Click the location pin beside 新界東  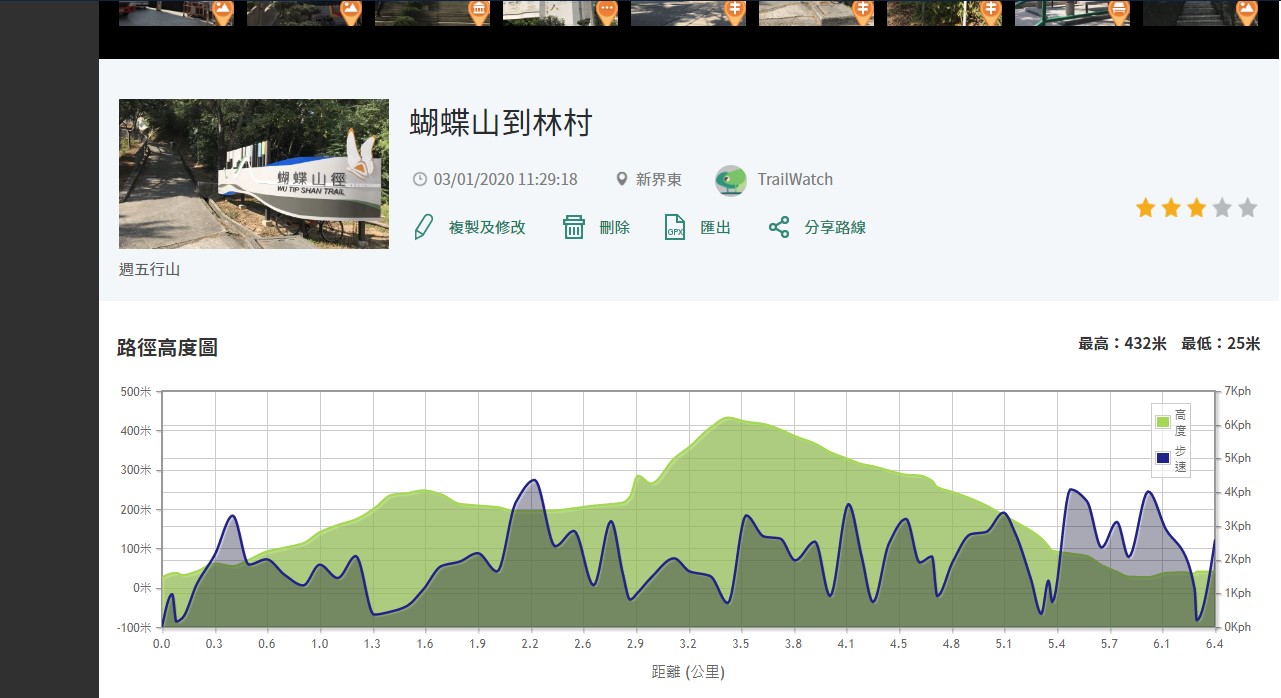point(622,180)
